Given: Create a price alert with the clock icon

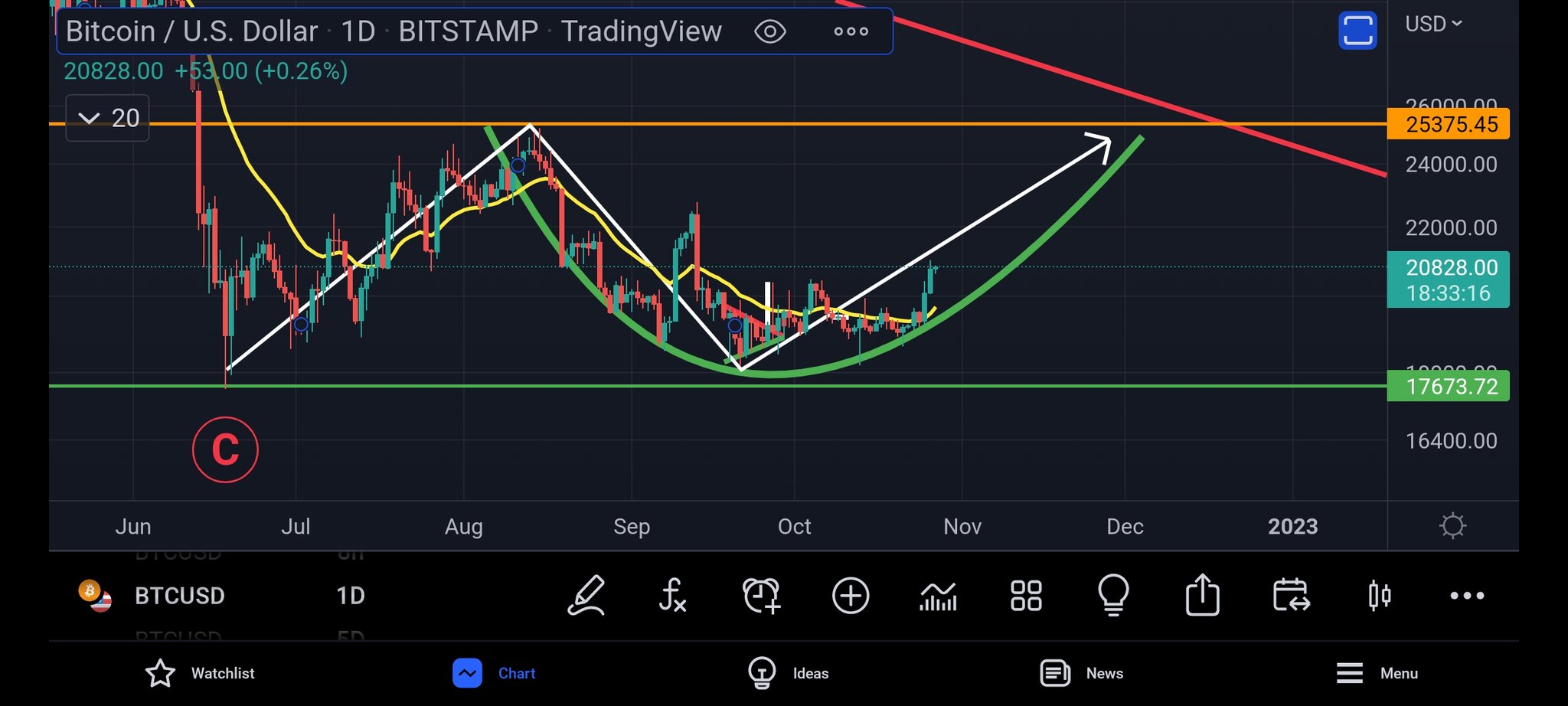Looking at the screenshot, I should coord(763,596).
